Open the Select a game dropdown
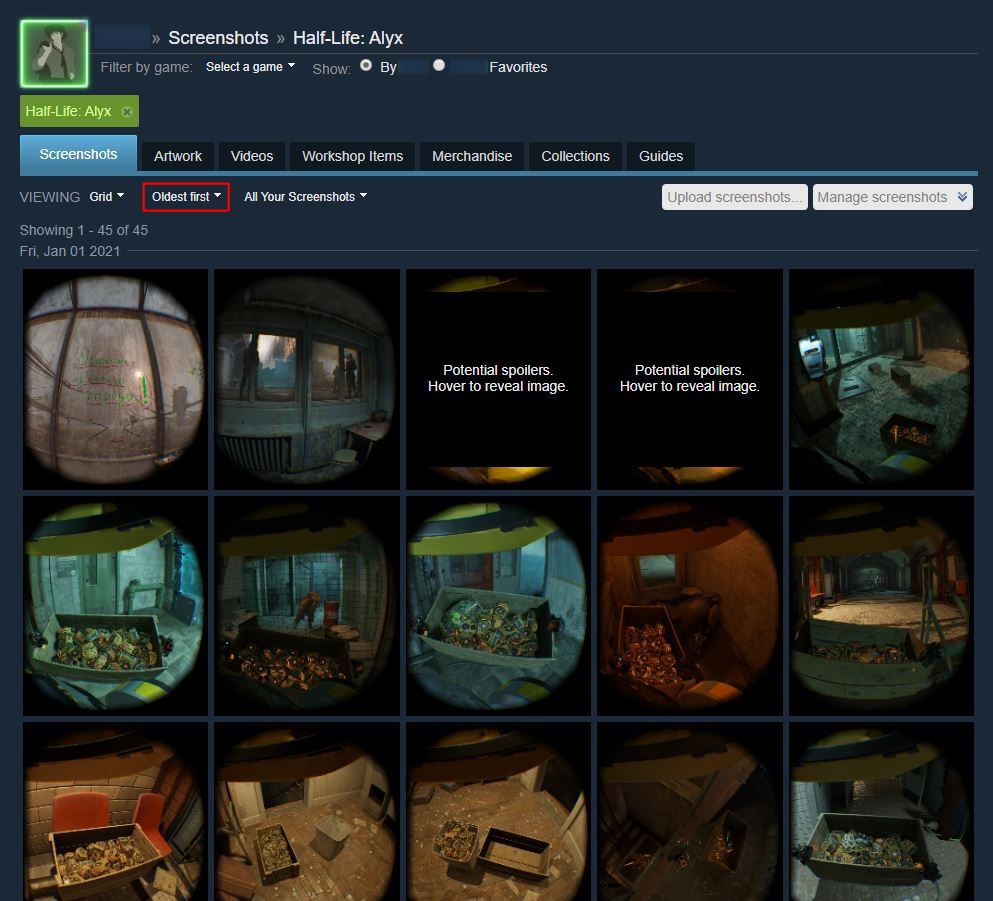 (x=250, y=66)
